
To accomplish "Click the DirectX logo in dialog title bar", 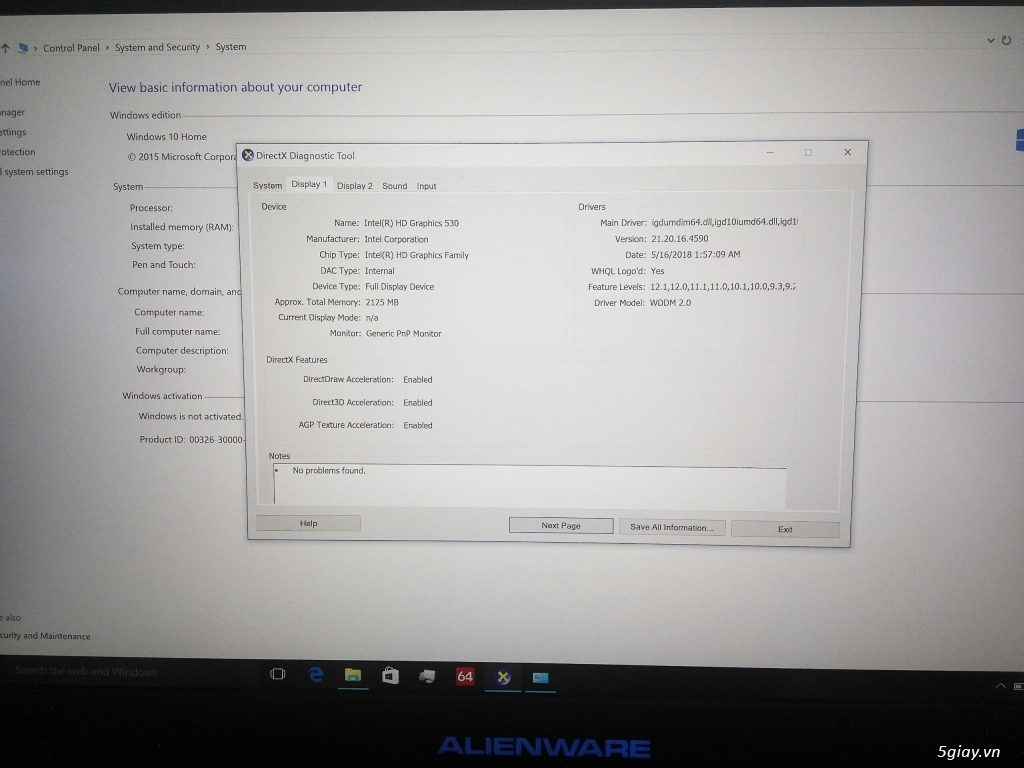I will (248, 155).
